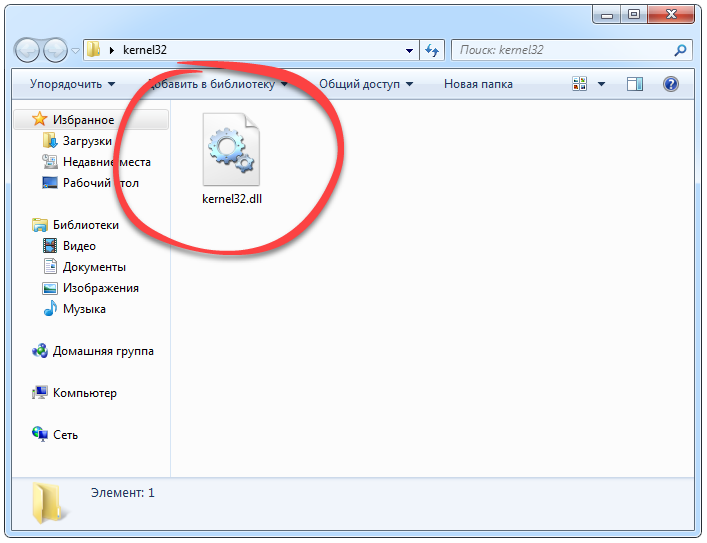The image size is (707, 543).
Task: Go forward with the Forward arrow button
Action: [x=55, y=50]
